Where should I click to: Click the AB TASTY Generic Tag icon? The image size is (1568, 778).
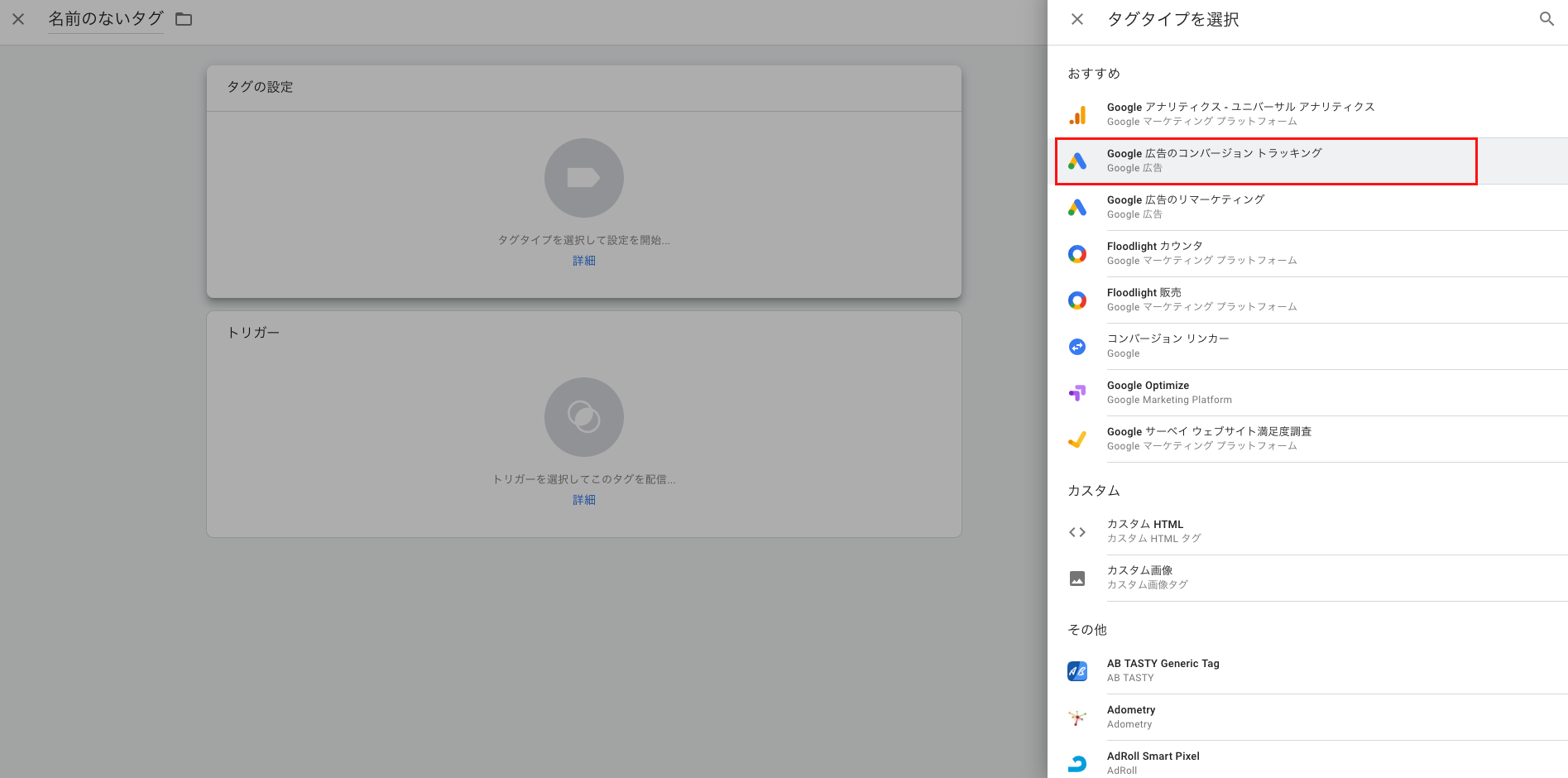pos(1077,671)
